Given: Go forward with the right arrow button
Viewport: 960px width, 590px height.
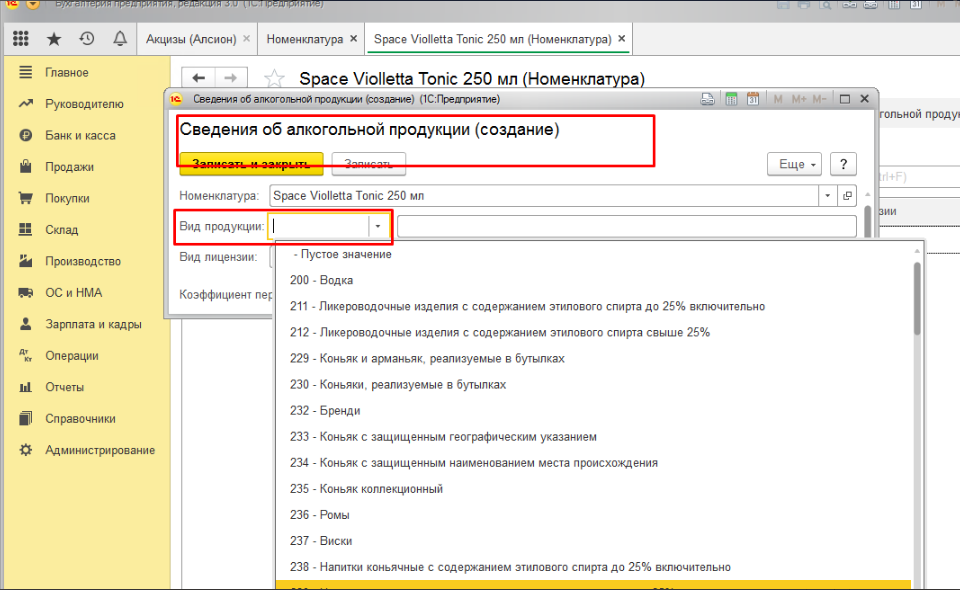Looking at the screenshot, I should point(231,78).
